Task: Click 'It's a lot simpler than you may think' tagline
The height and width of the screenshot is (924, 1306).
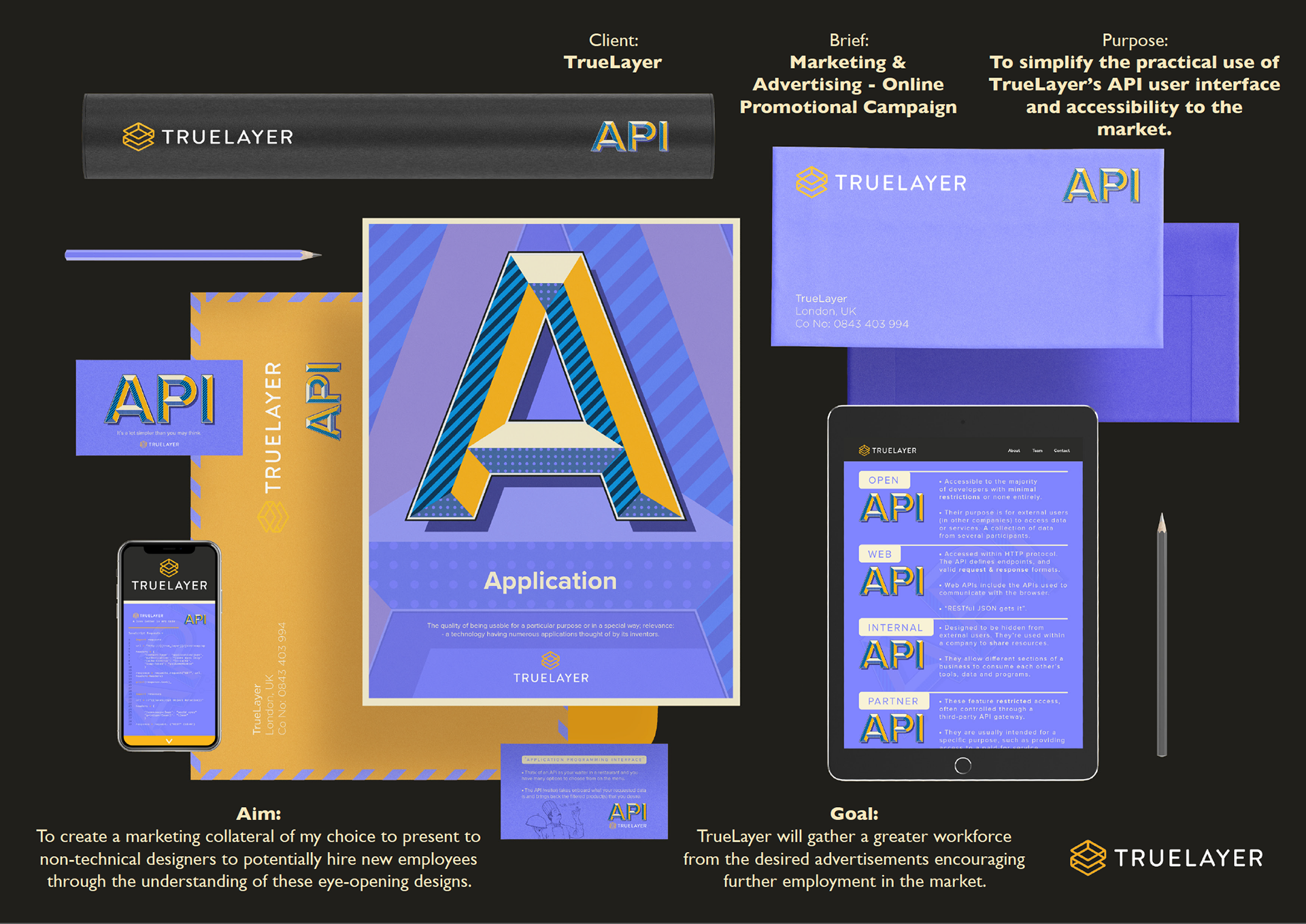Action: click(159, 432)
